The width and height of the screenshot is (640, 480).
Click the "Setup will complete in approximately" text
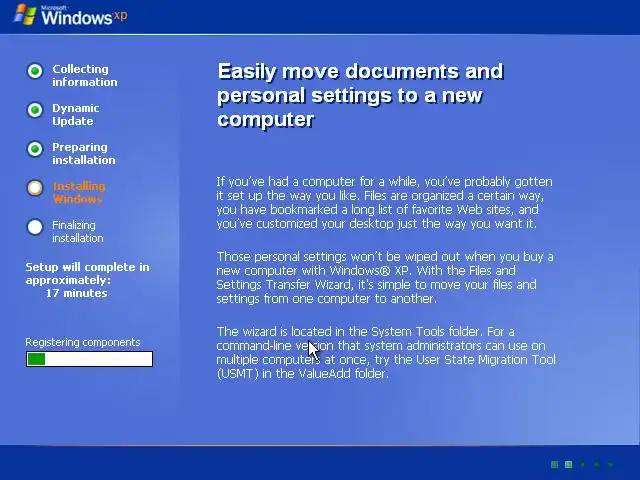point(87,273)
